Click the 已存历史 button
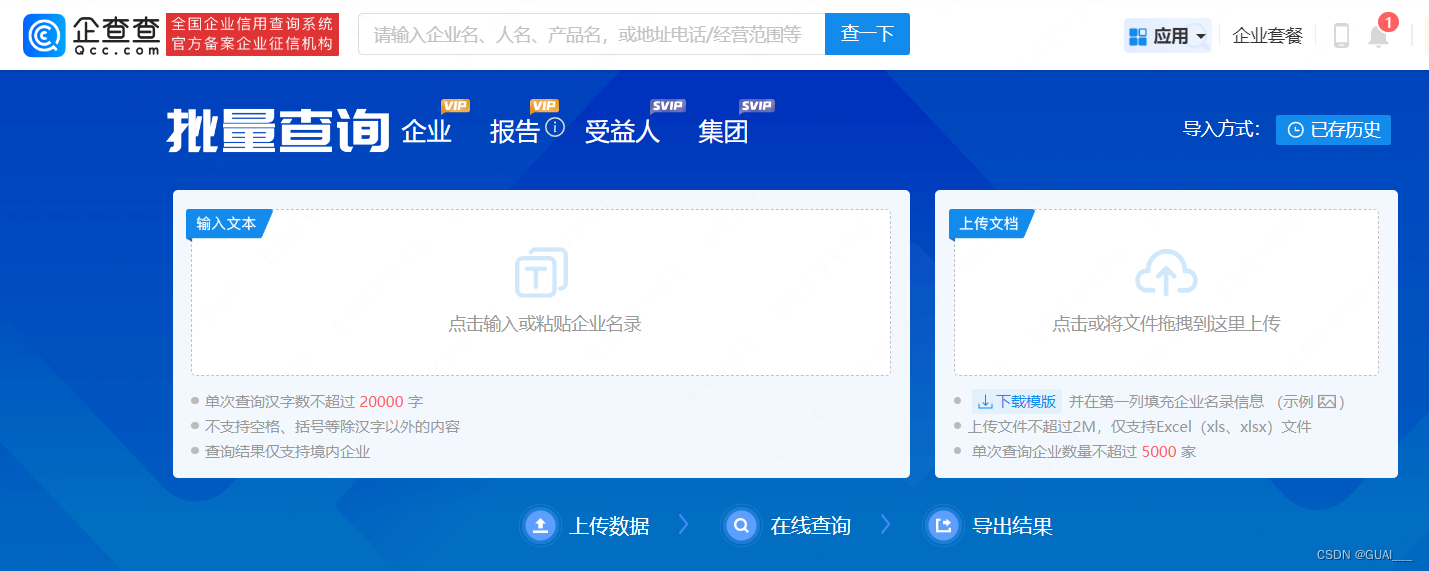This screenshot has height=571, width=1429. coord(1333,130)
